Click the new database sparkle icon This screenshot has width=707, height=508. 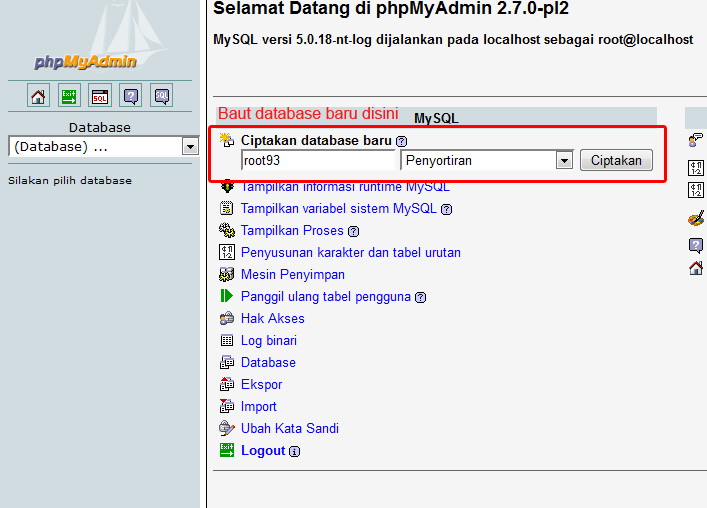[x=226, y=140]
